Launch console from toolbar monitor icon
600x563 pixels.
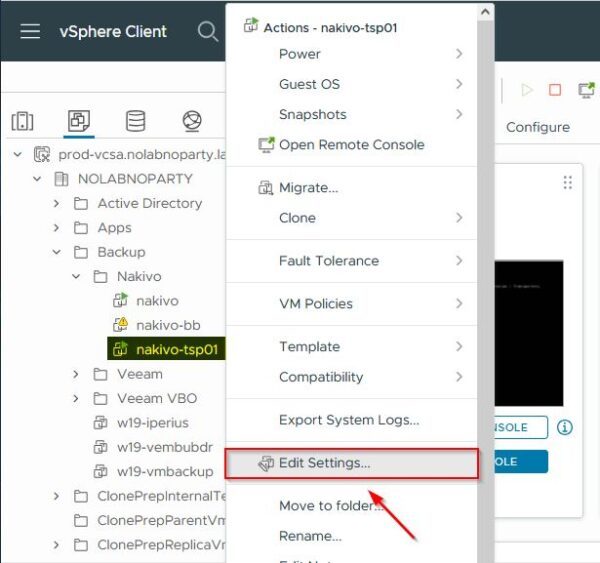[x=586, y=90]
